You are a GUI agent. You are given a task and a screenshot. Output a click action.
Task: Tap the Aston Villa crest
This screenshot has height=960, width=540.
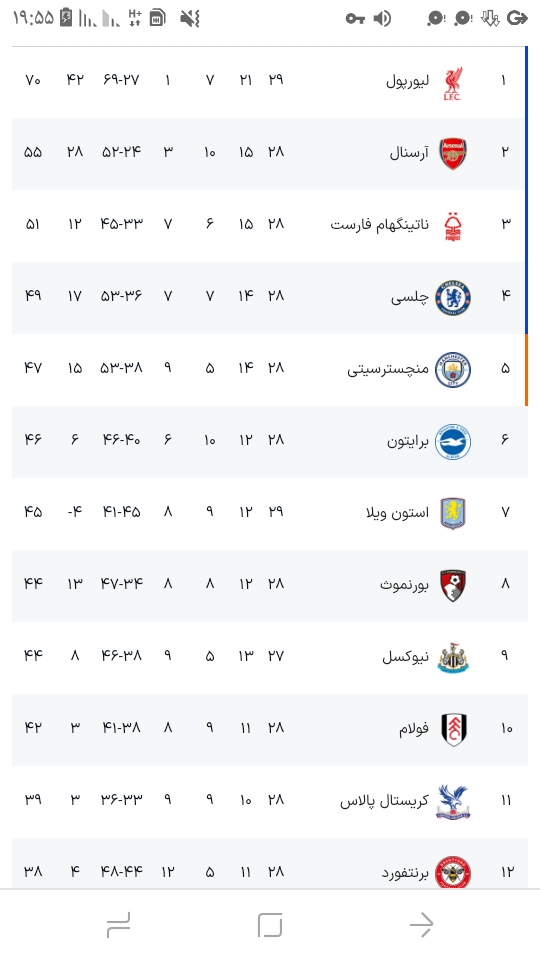pos(453,513)
